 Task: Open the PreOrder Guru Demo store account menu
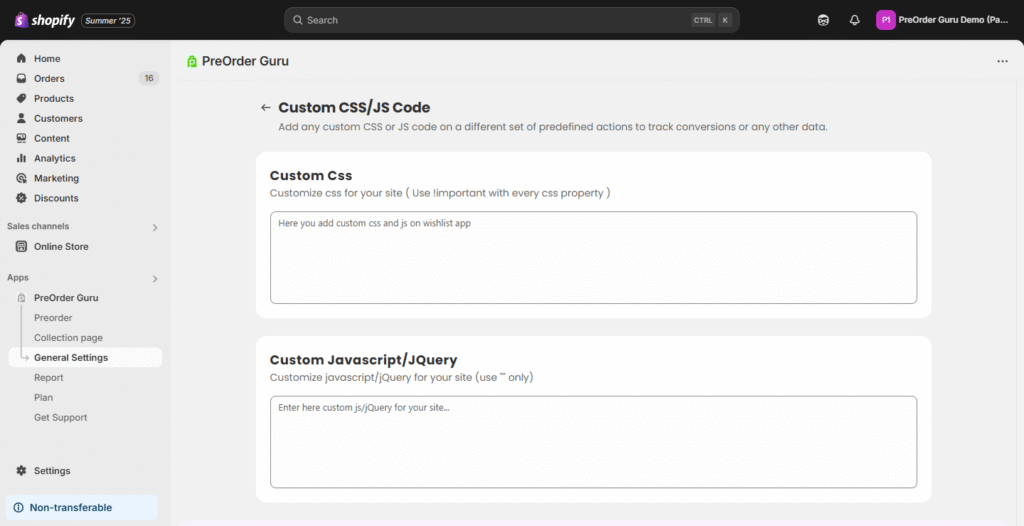coord(943,20)
